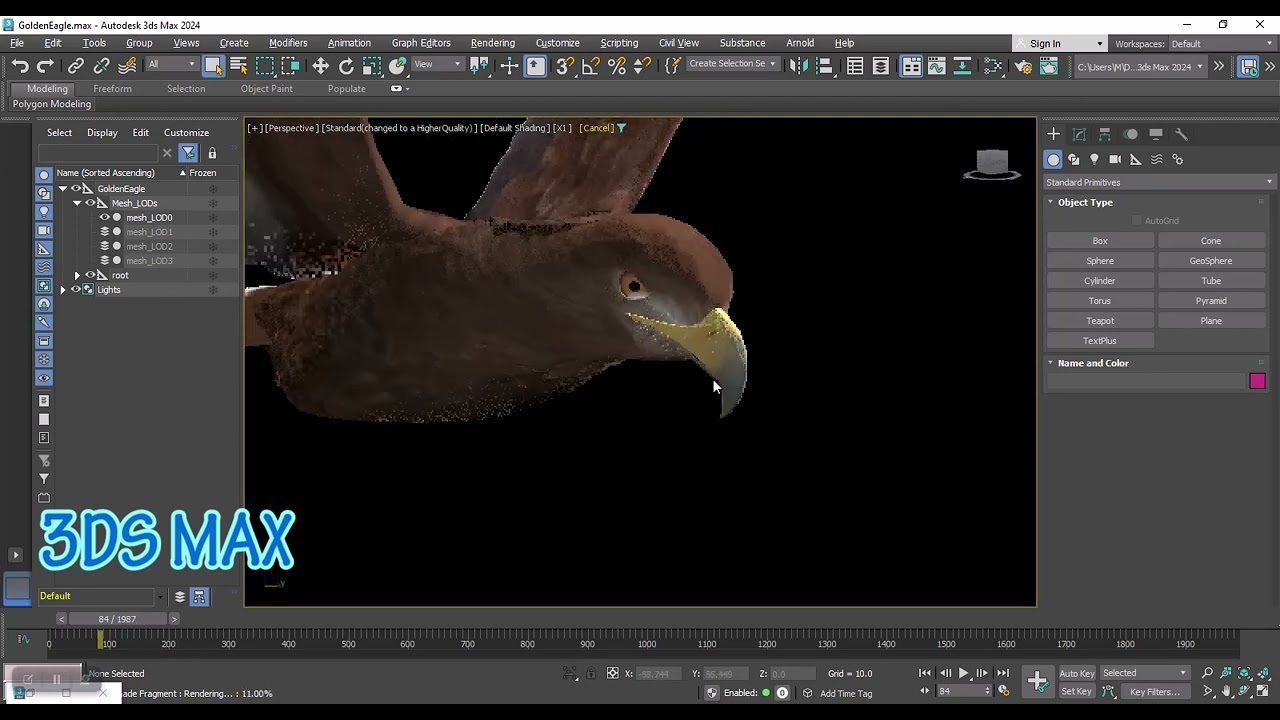This screenshot has height=720, width=1280.
Task: Click the ViewCube in the viewport
Action: [991, 165]
